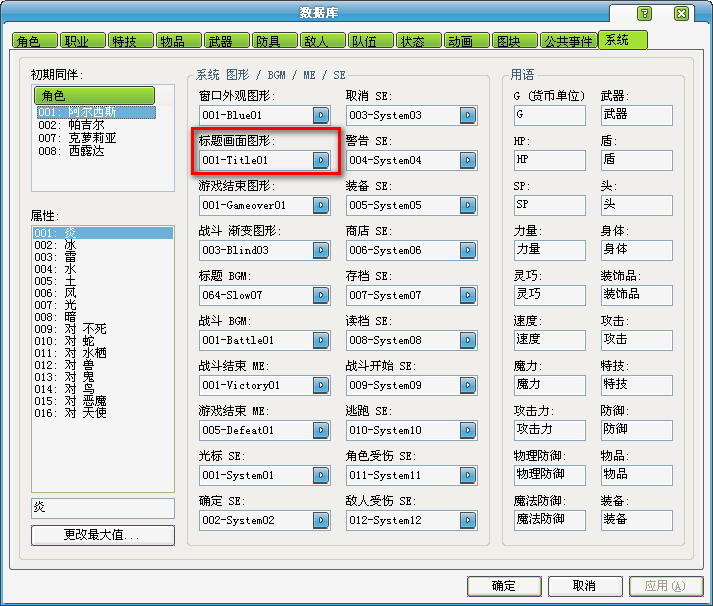This screenshot has height=606, width=713.
Task: Switch to the 职业 tab
Action: [83, 41]
